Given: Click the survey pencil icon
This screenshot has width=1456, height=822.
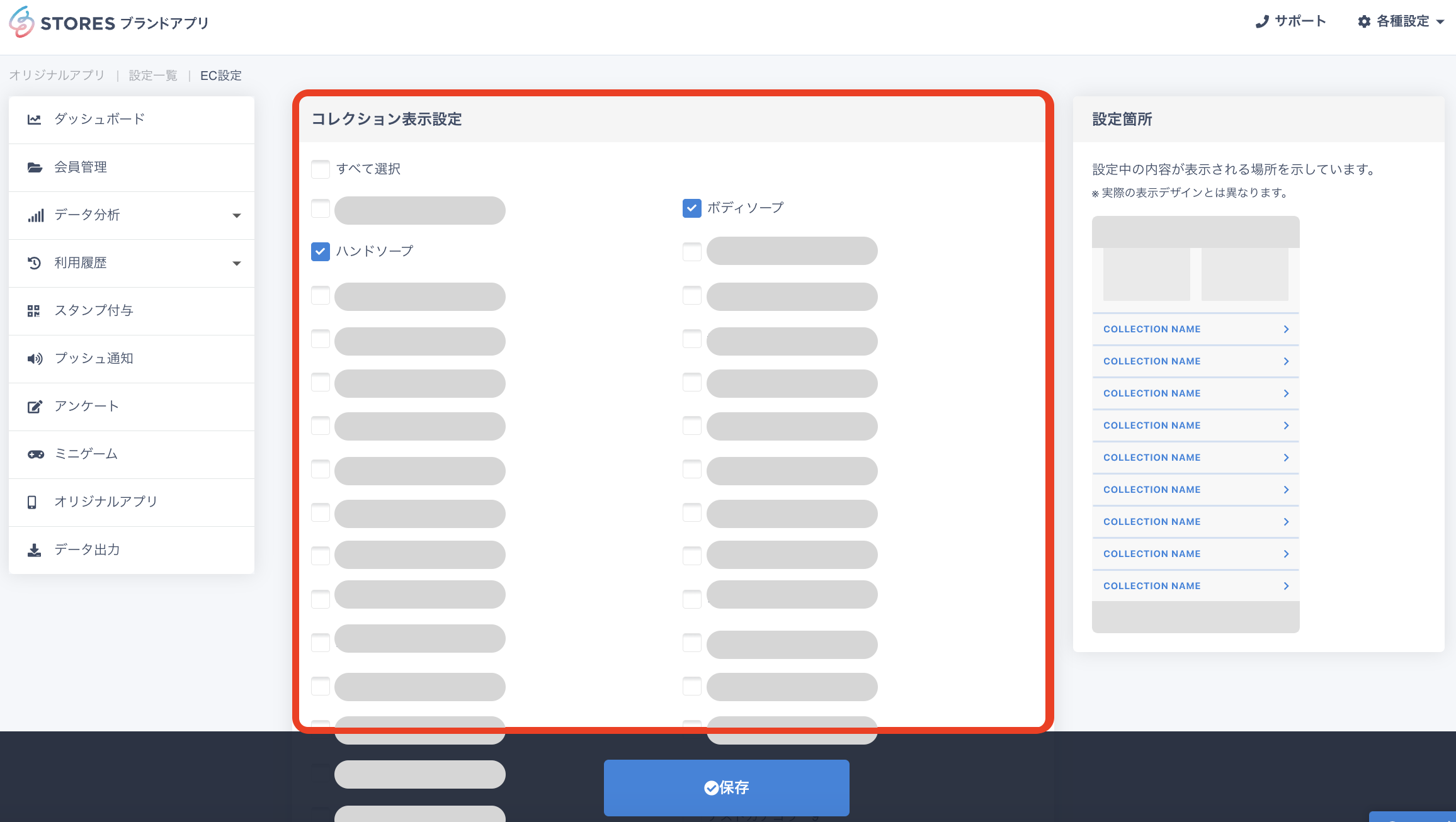Looking at the screenshot, I should coord(35,407).
